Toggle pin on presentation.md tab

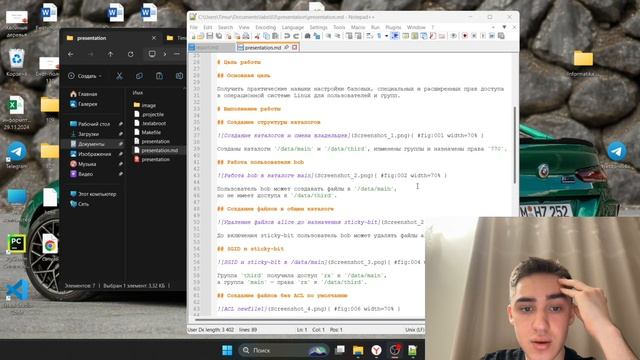[287, 47]
